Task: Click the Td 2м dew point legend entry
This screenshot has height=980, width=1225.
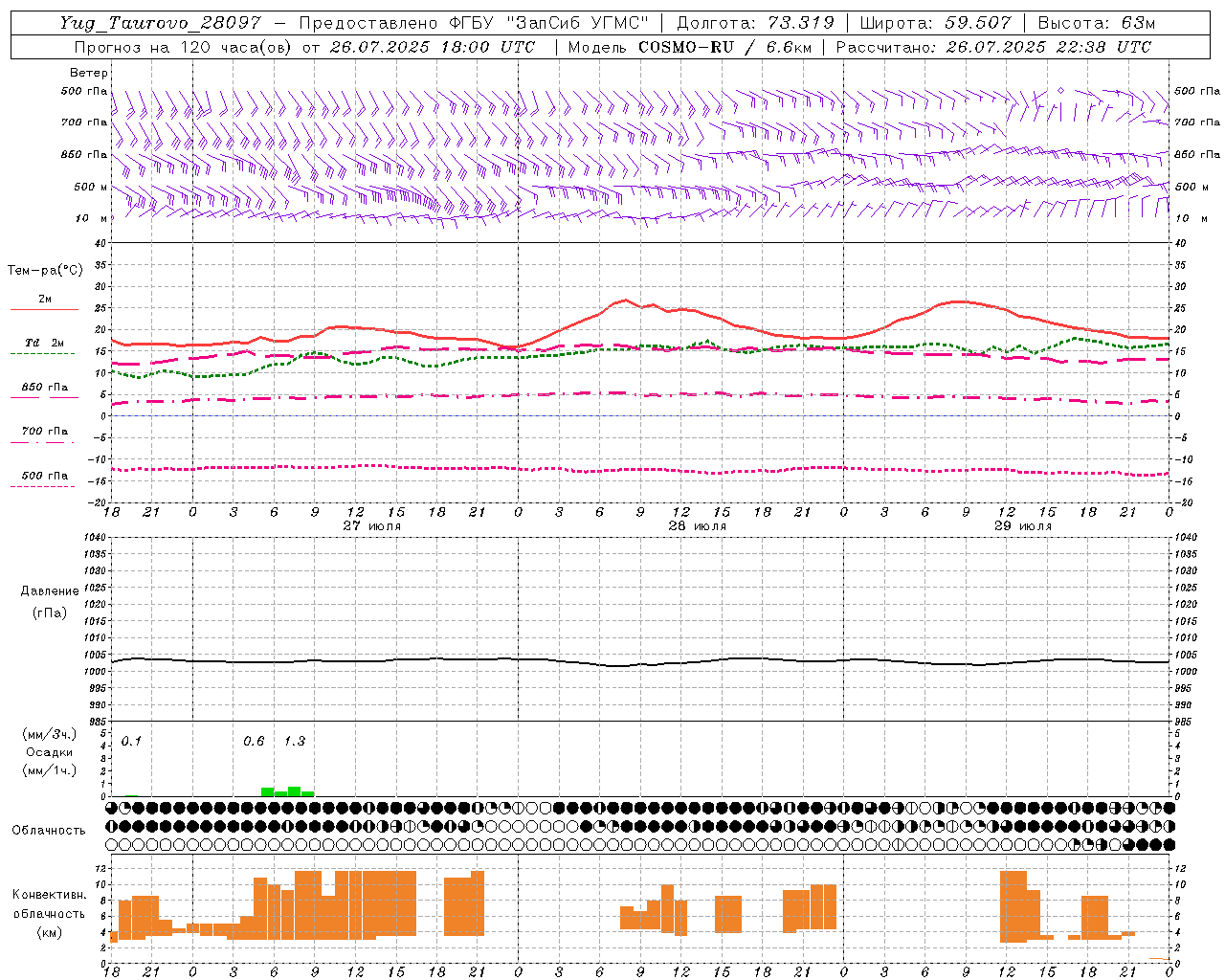Action: tap(44, 343)
